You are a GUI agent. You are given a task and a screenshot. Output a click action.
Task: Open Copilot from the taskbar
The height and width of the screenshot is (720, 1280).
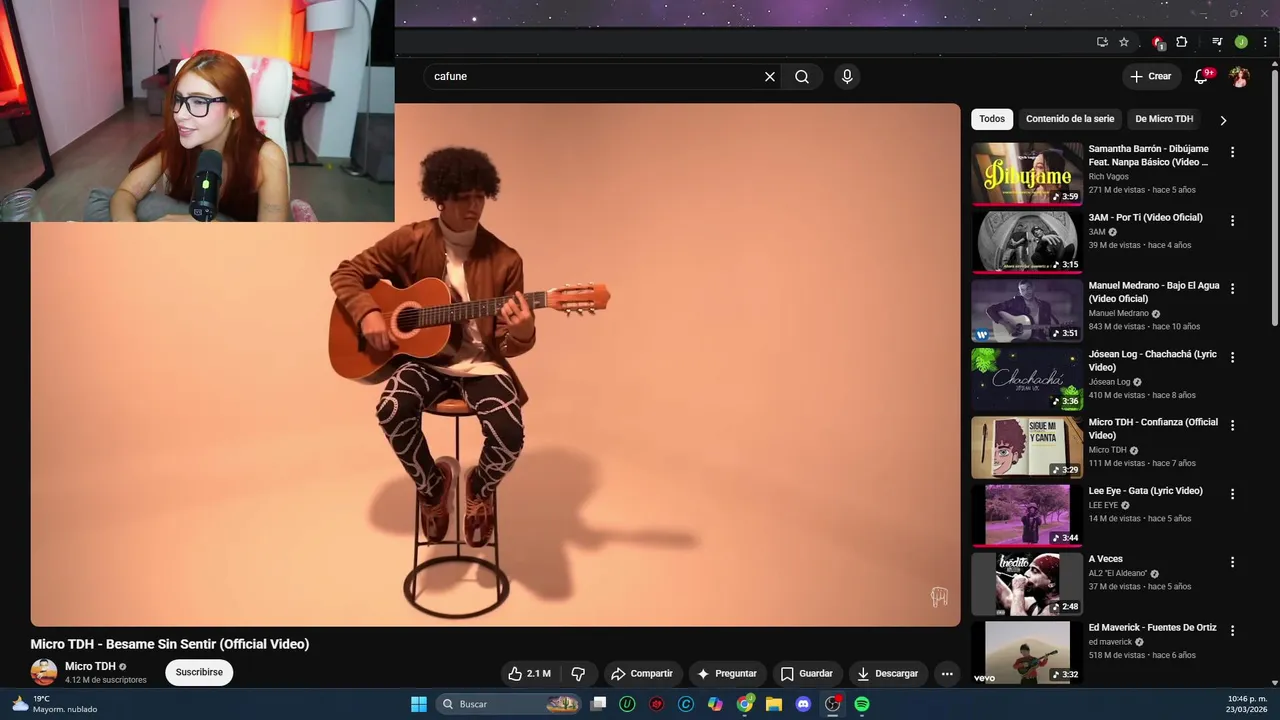pos(715,704)
